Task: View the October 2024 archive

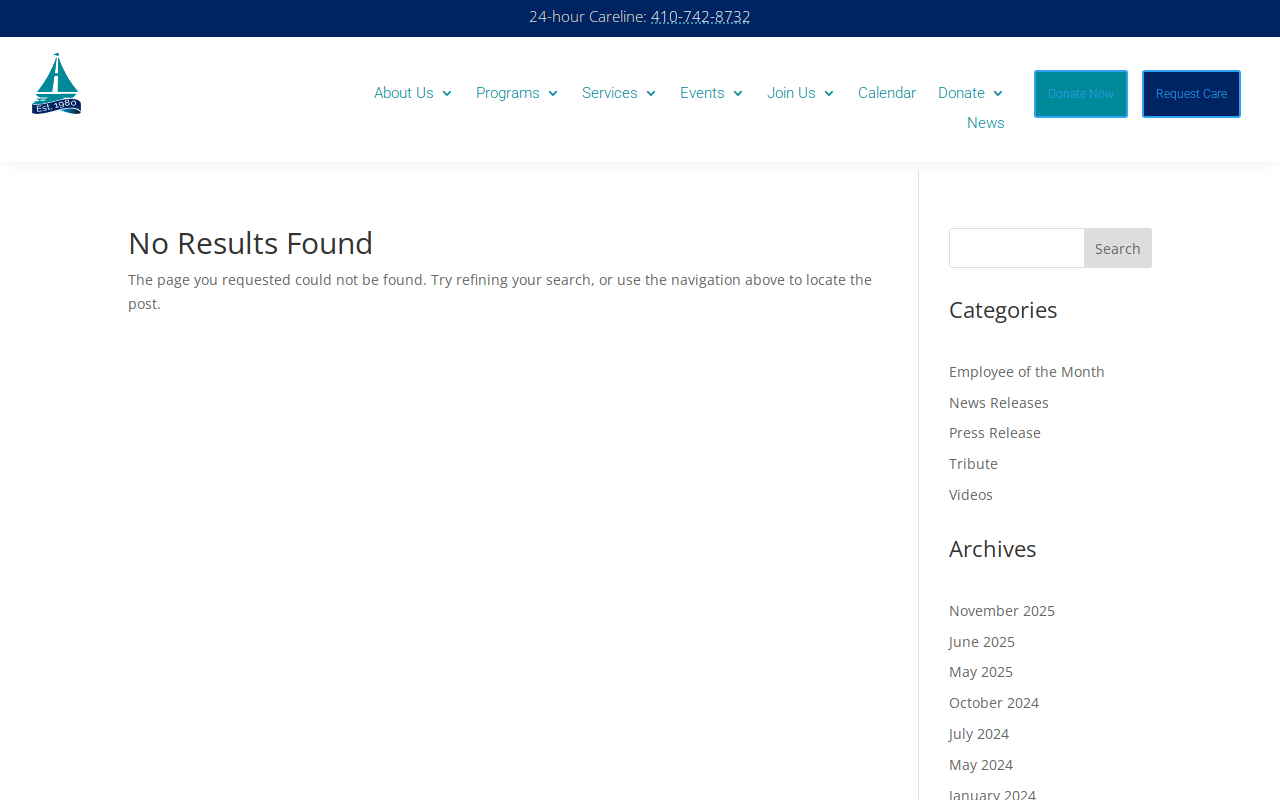Action: 994,703
